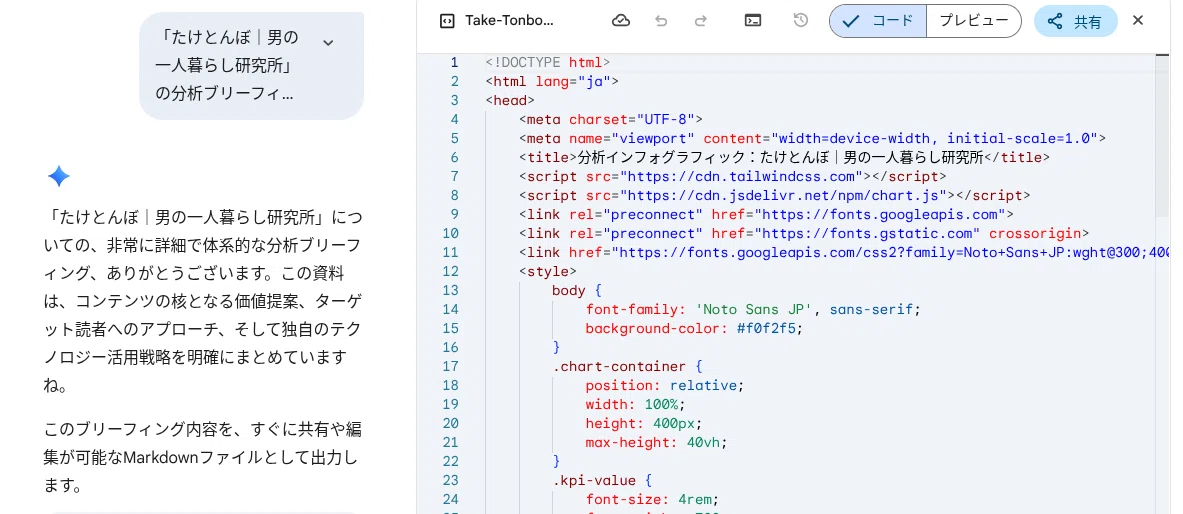Redo the last code edit
Screen dimensions: 1183x514
(700, 20)
